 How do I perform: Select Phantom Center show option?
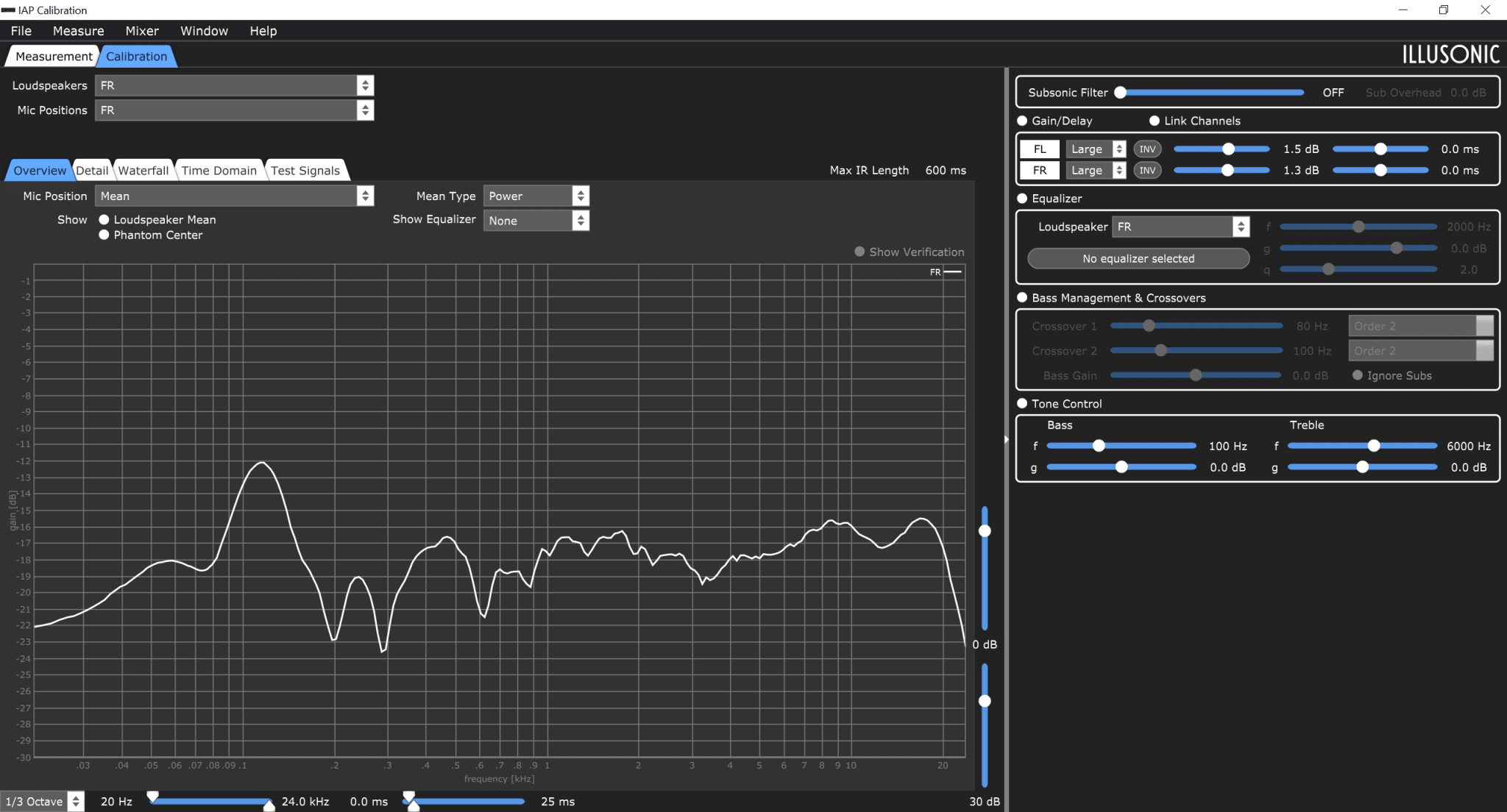click(x=104, y=235)
